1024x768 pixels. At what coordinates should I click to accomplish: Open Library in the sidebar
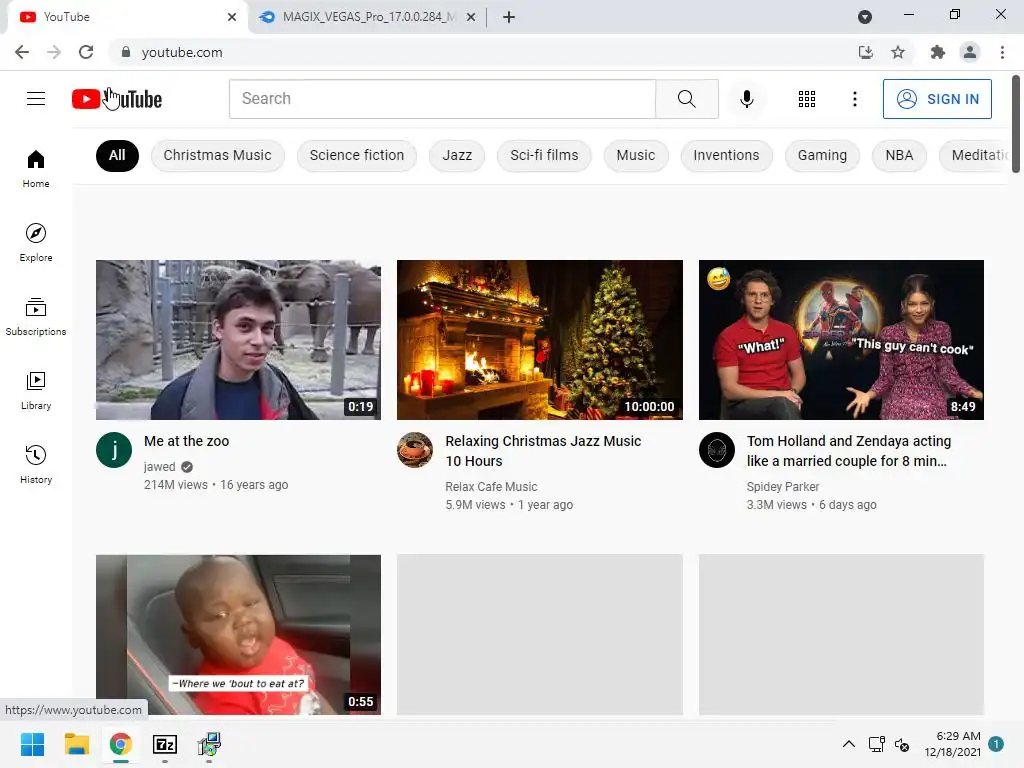coord(36,391)
